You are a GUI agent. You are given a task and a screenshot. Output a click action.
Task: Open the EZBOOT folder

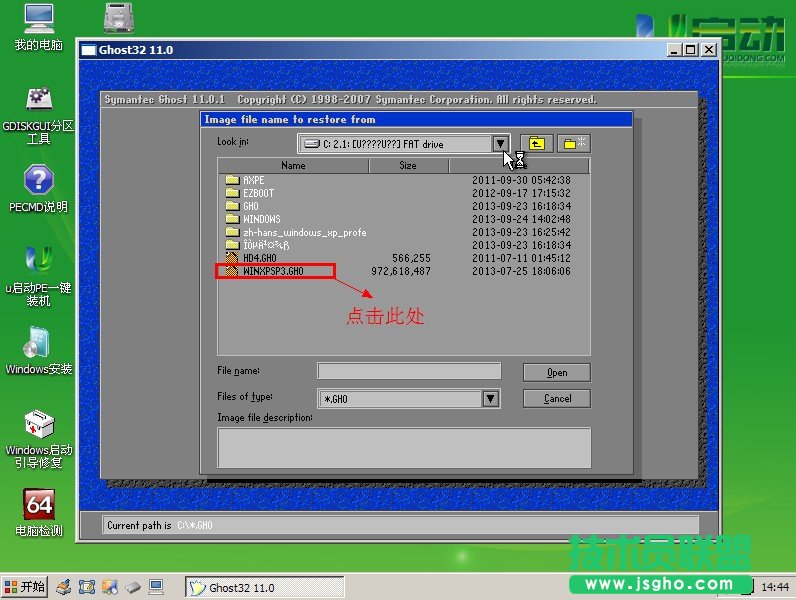258,193
